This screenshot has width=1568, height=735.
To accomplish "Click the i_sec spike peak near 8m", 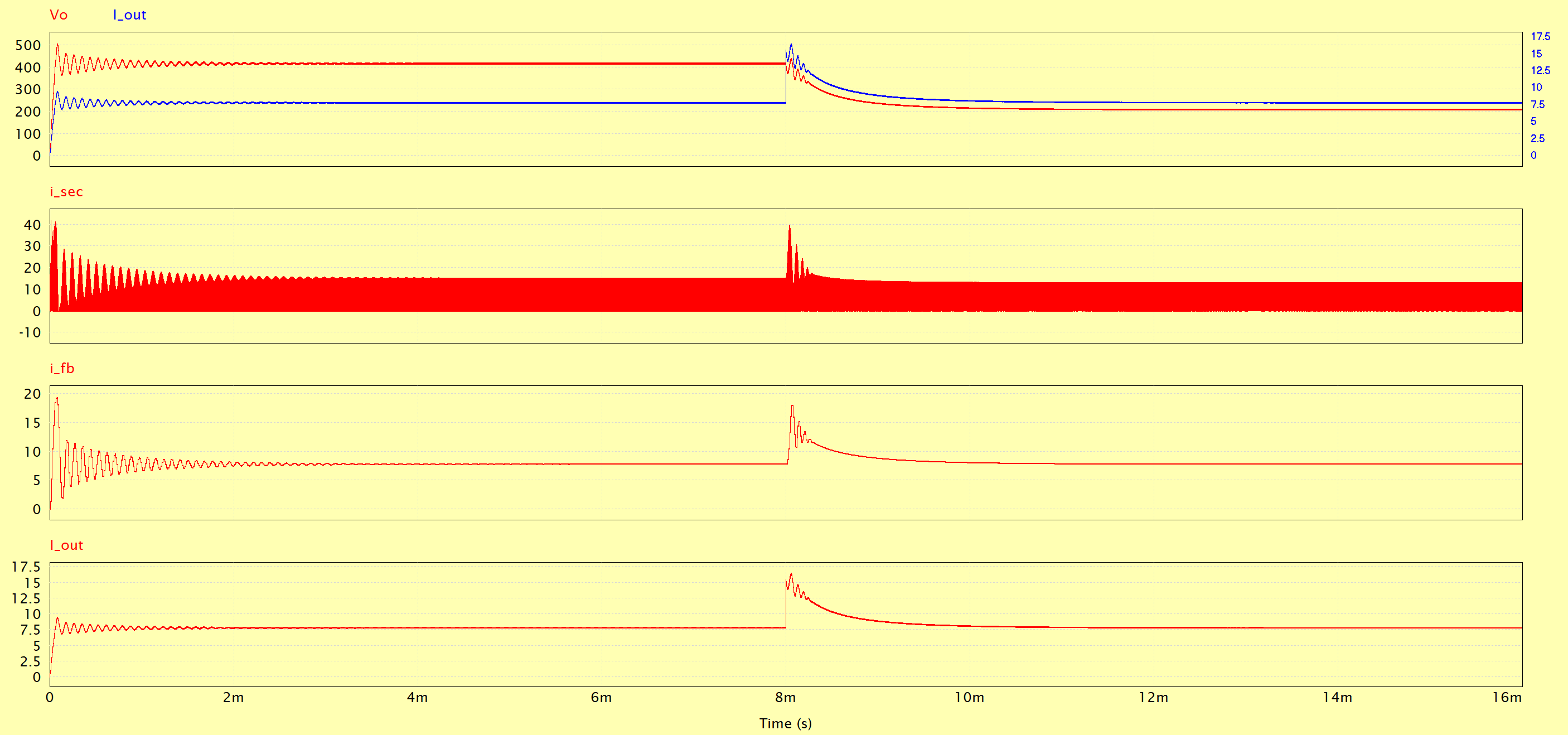I will tap(790, 226).
